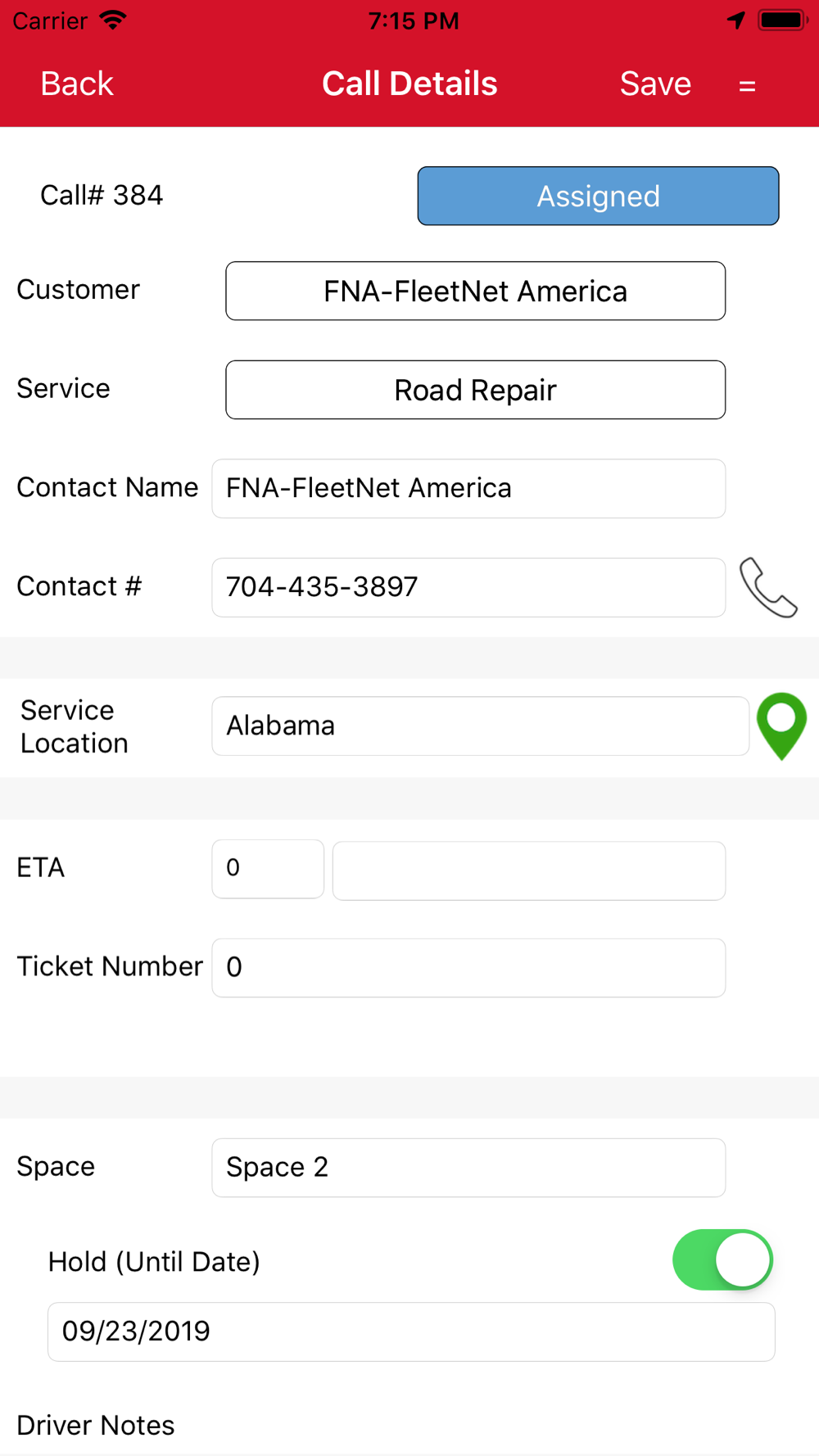Select the wide empty ETA field

(x=529, y=870)
